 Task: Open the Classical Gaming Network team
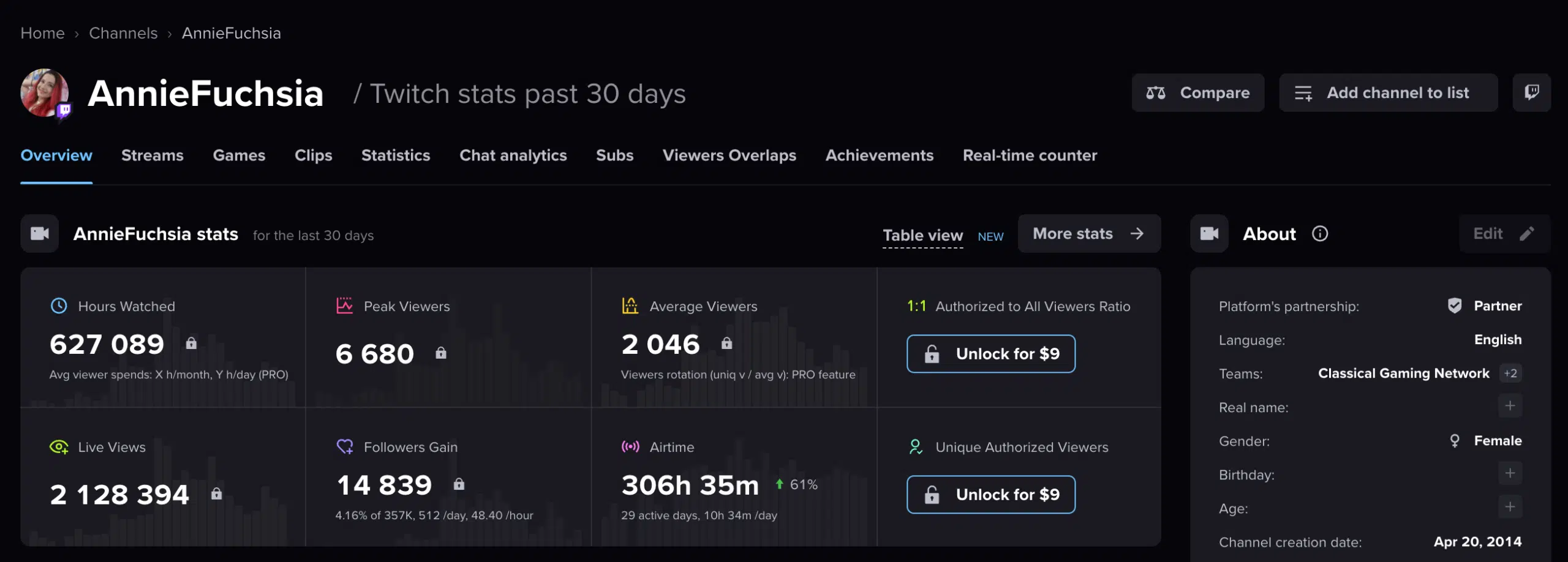click(x=1404, y=373)
